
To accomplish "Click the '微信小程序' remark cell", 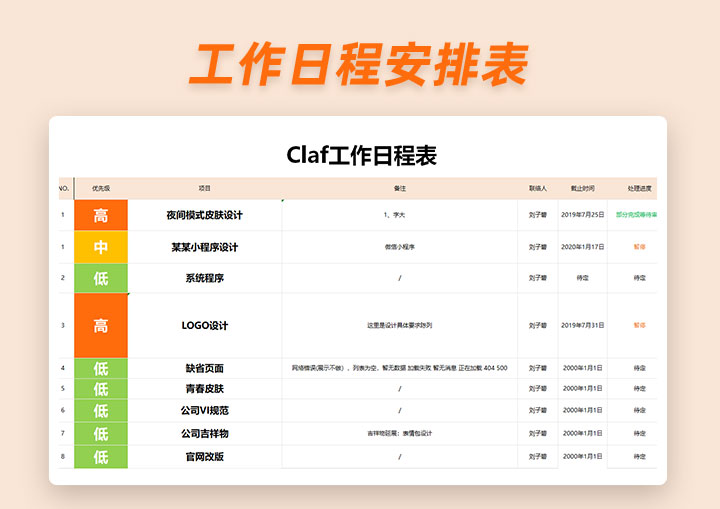I will click(x=400, y=247).
